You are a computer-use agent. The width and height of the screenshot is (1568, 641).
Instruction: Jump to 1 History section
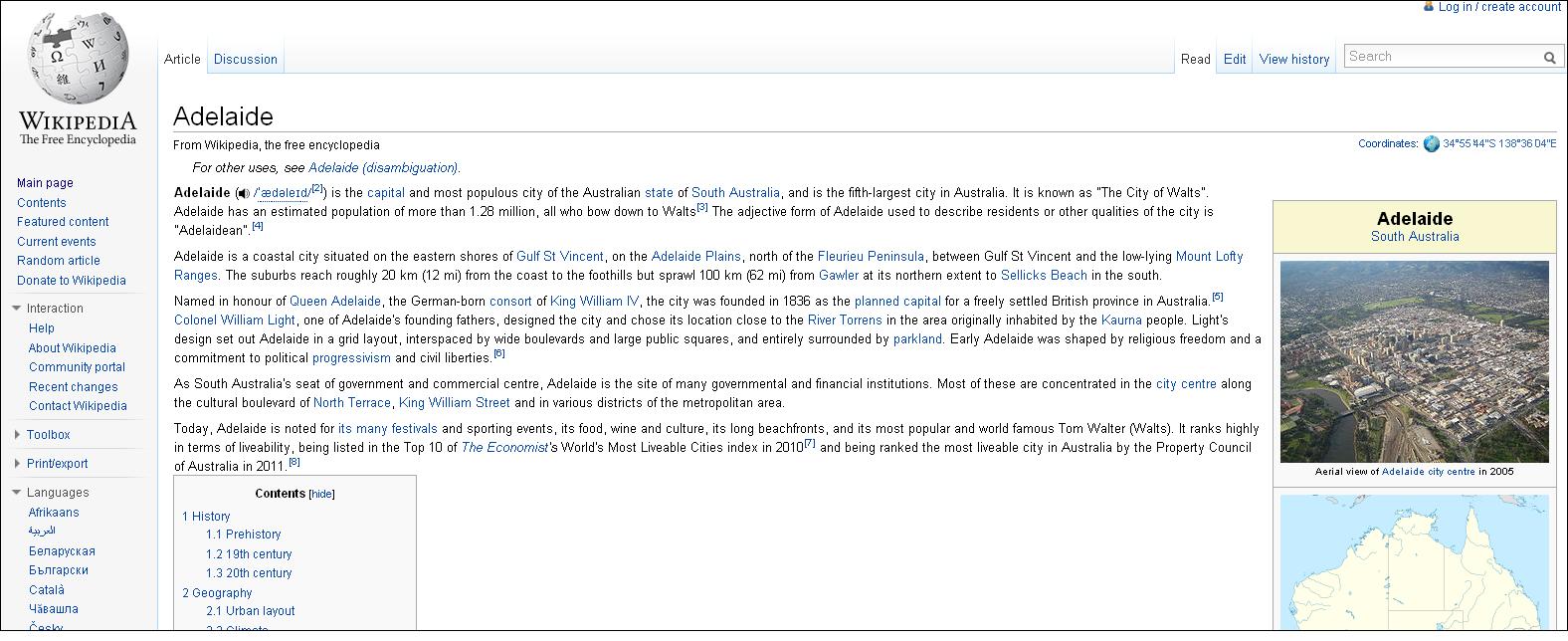pyautogui.click(x=206, y=517)
